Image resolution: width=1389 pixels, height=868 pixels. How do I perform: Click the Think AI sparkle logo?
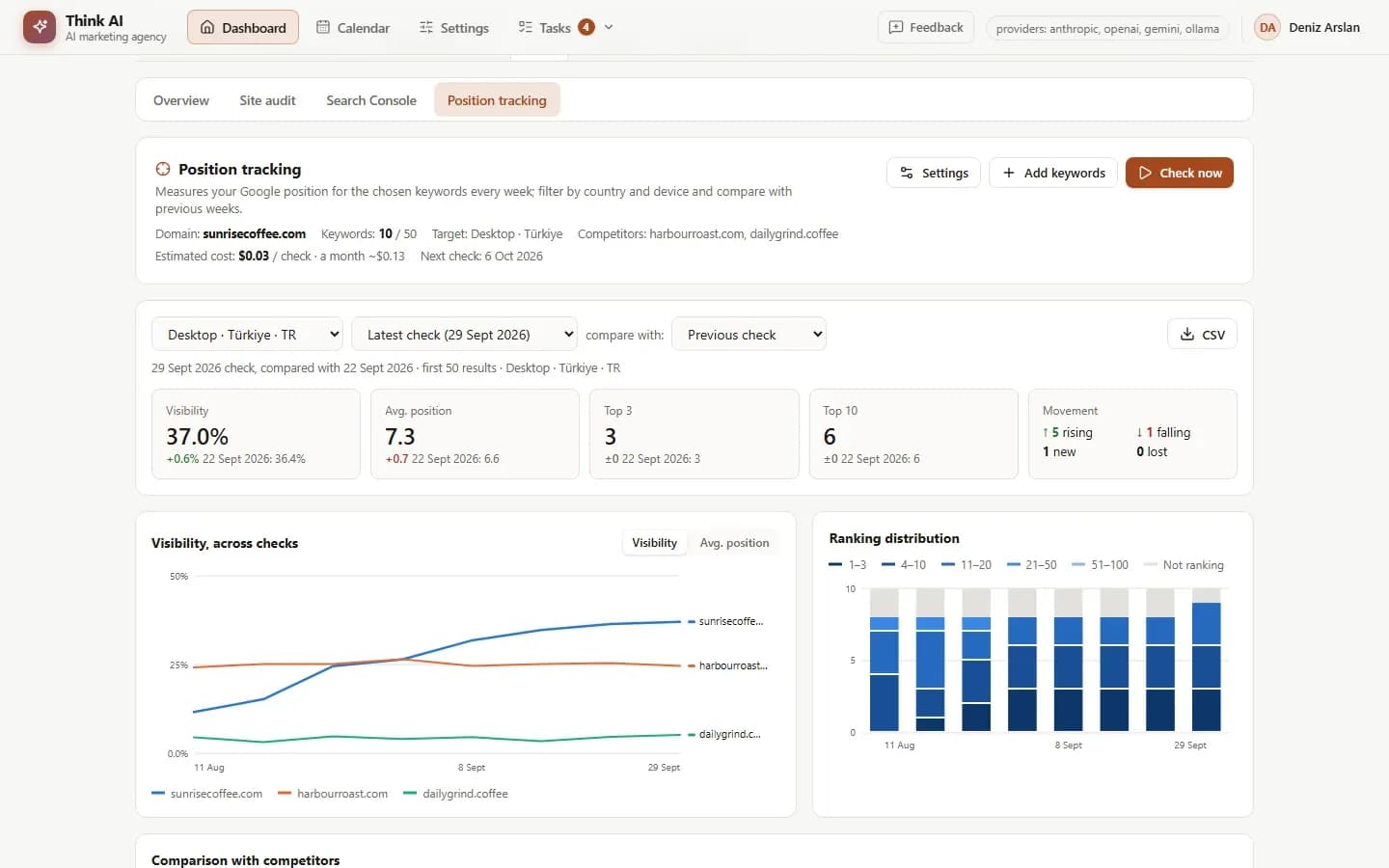point(40,27)
